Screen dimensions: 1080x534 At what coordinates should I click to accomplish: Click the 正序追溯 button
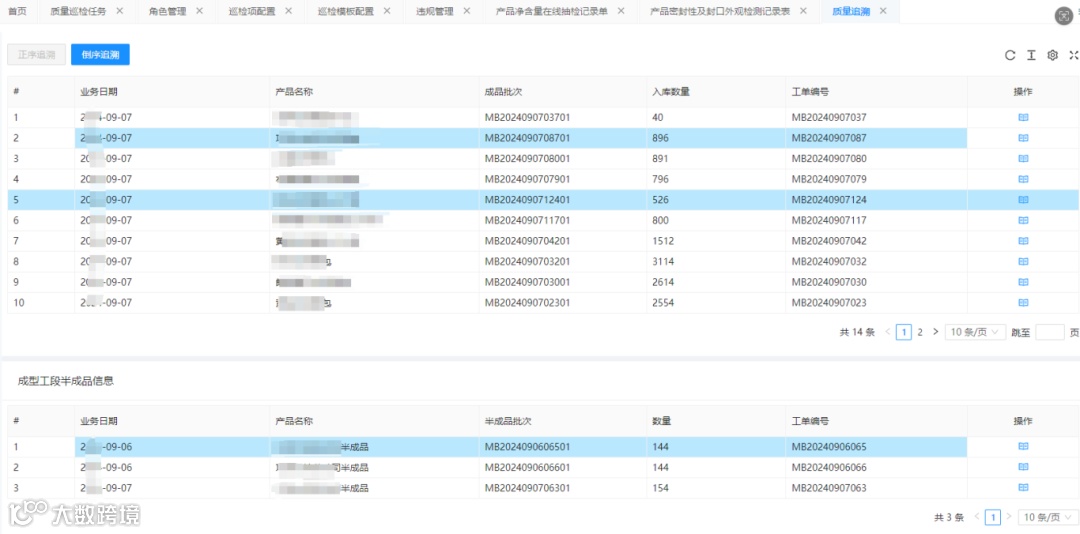37,55
